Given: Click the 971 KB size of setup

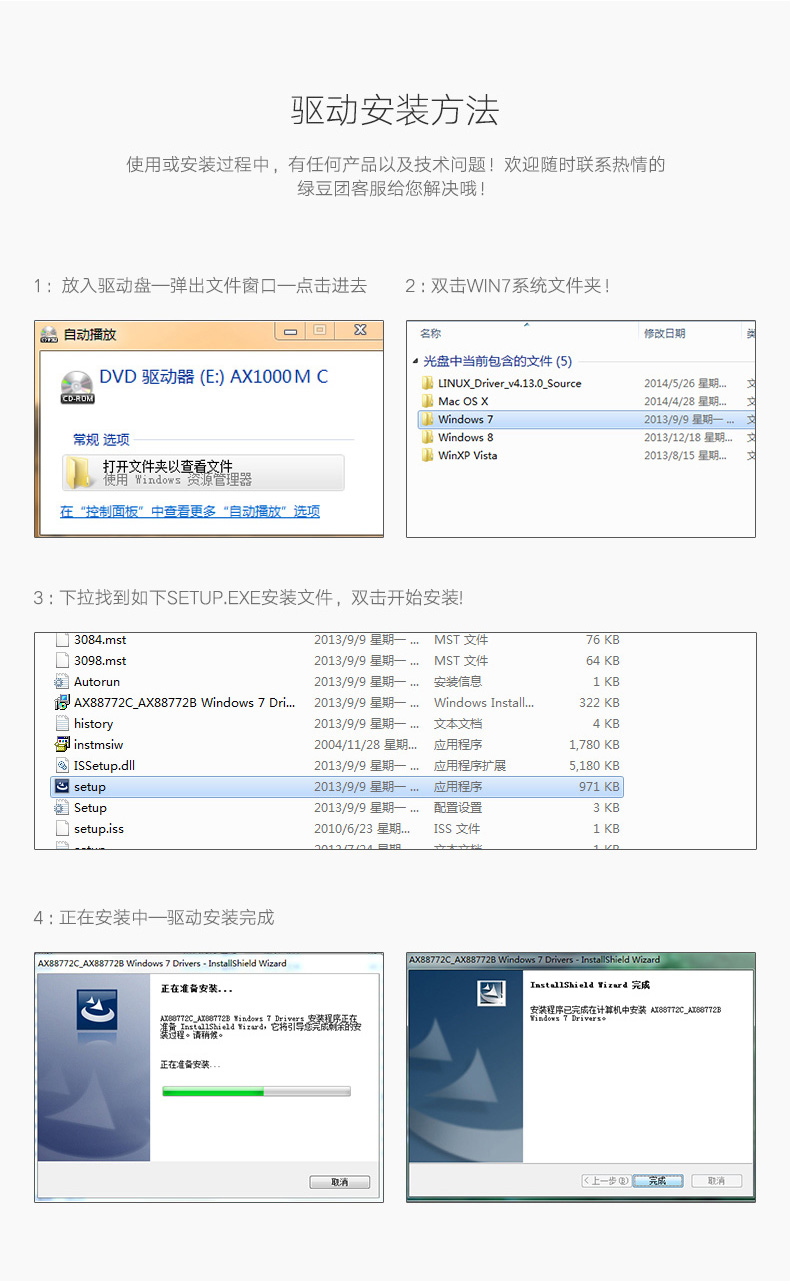Looking at the screenshot, I should [599, 786].
